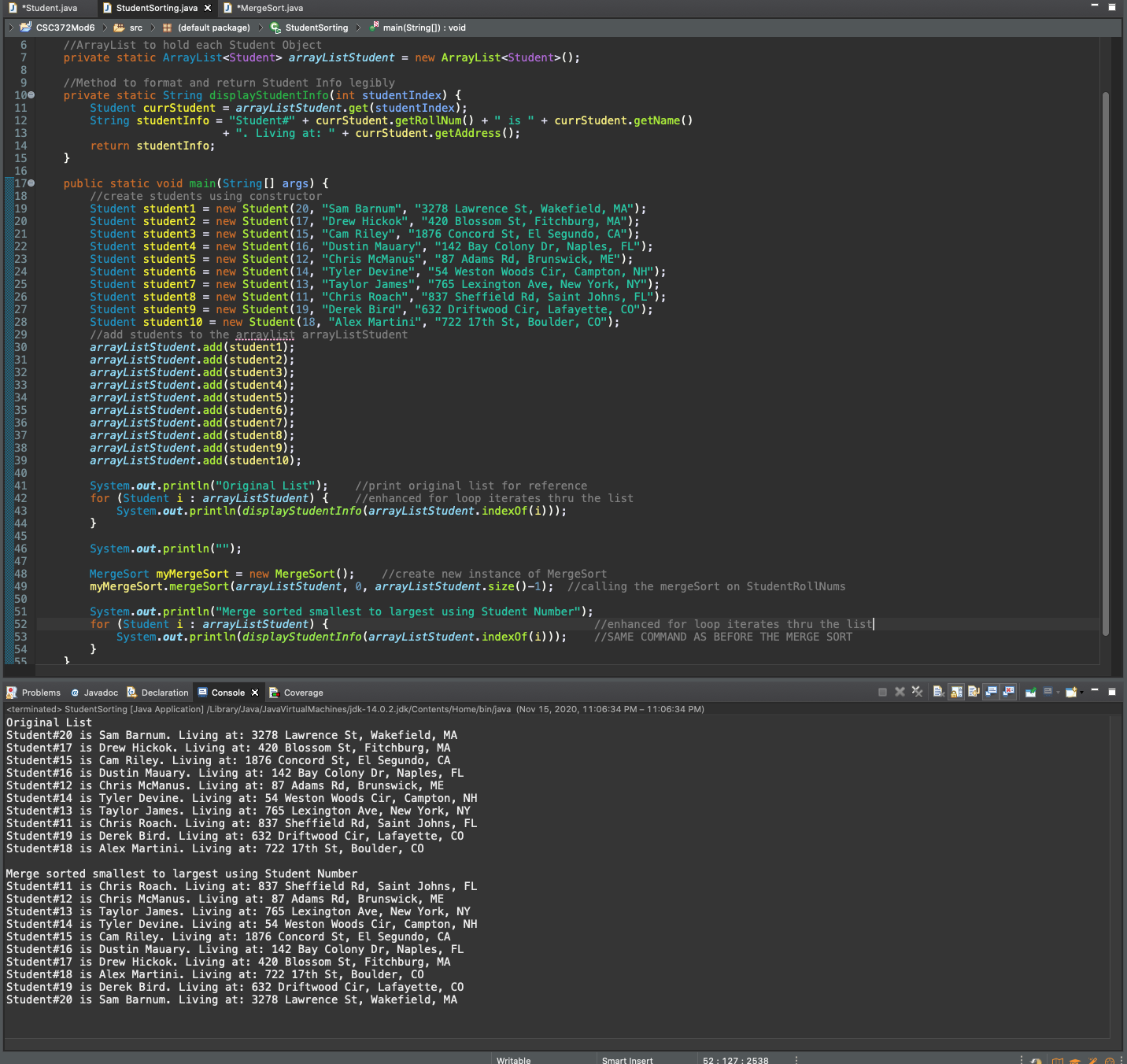Toggle show console when standard error changes
This screenshot has width=1127, height=1064.
1008,692
